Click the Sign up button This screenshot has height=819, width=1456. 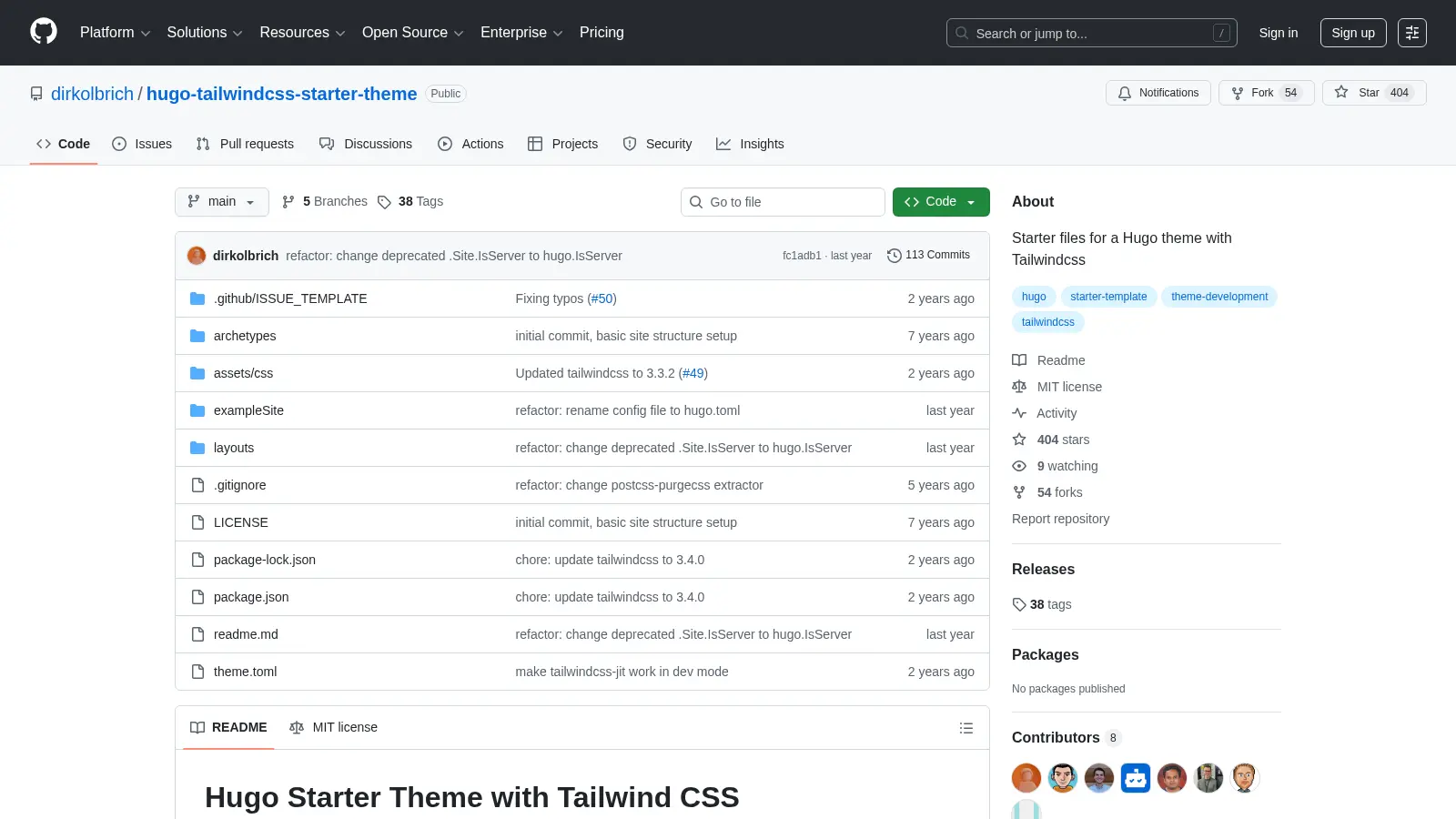point(1353,33)
